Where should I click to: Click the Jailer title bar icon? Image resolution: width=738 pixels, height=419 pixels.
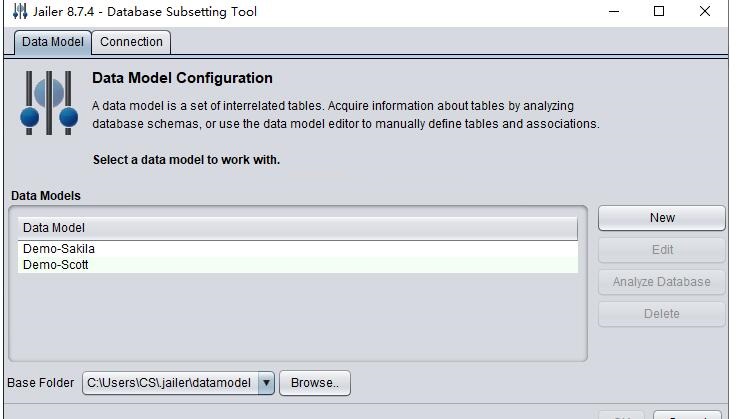20,11
